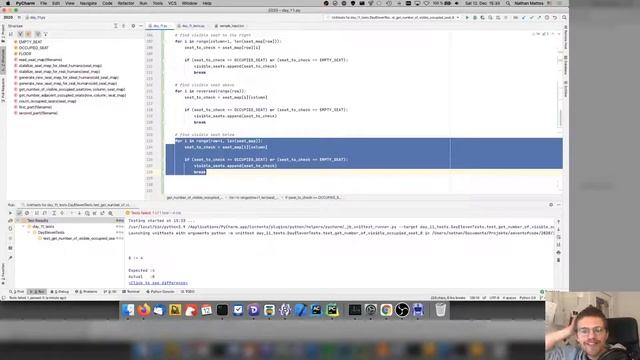
Task: Click the 'Click to see difference' link
Action: (x=158, y=283)
